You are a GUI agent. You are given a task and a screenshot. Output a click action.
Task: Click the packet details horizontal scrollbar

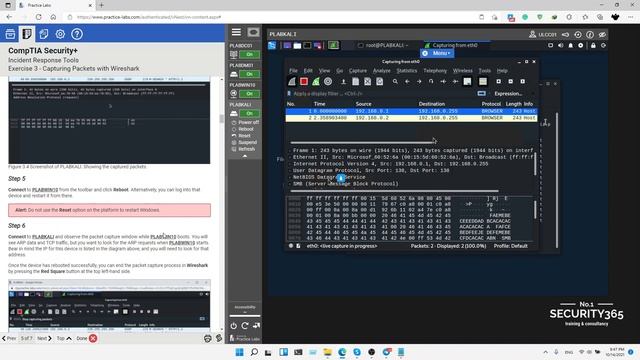pyautogui.click(x=394, y=191)
